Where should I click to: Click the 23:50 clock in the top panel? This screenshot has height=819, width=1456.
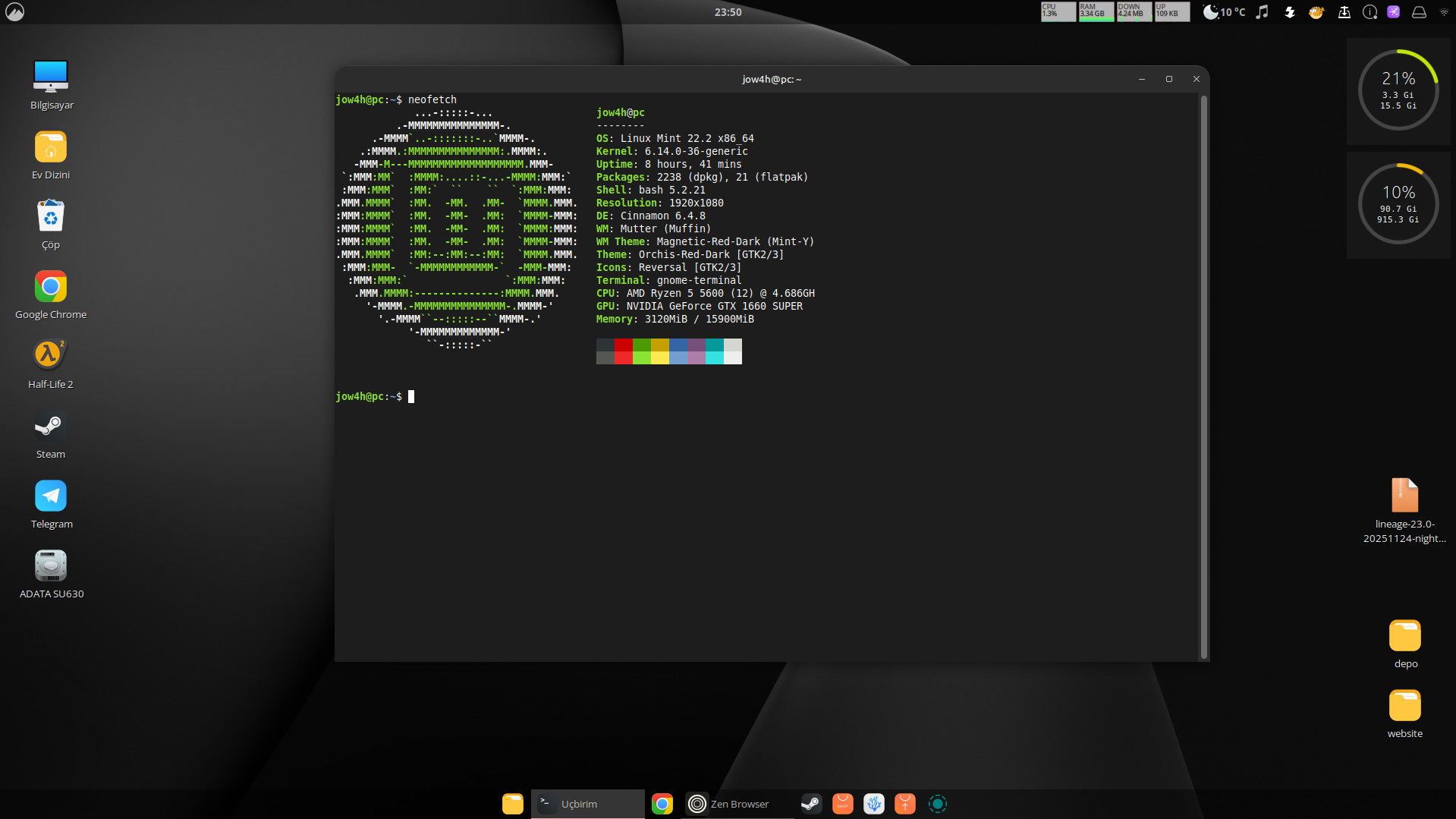728,11
